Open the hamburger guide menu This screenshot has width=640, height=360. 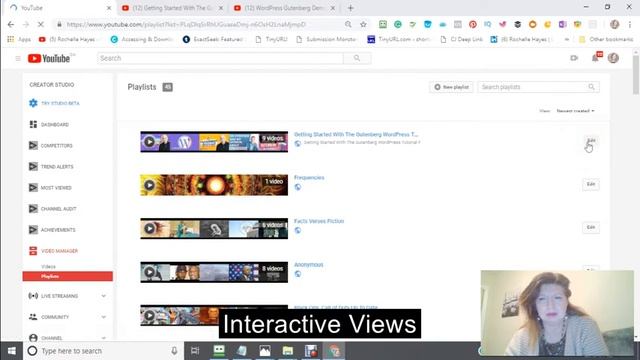18,58
